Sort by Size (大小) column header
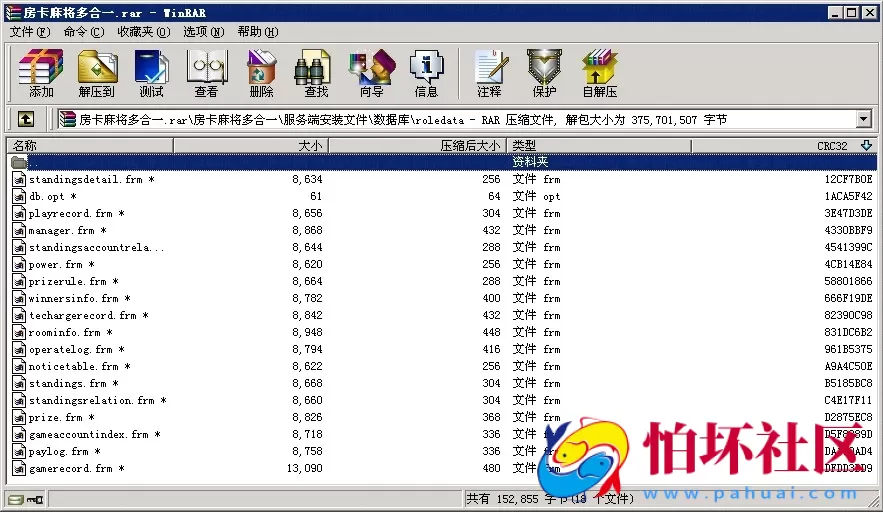Viewport: 883px width, 512px height. pyautogui.click(x=251, y=146)
